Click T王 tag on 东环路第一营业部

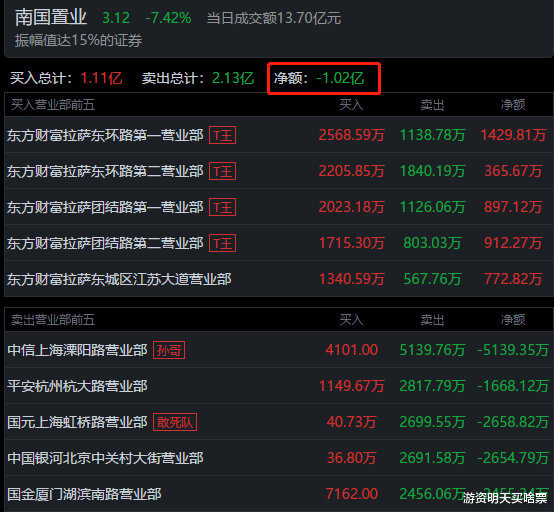tap(223, 135)
